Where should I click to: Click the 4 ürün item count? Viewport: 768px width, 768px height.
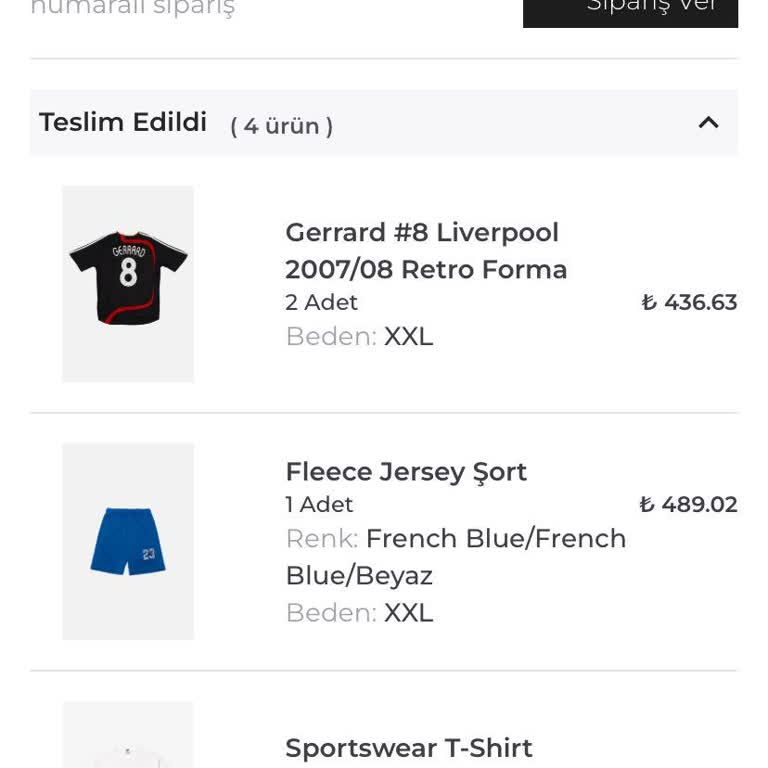(281, 126)
